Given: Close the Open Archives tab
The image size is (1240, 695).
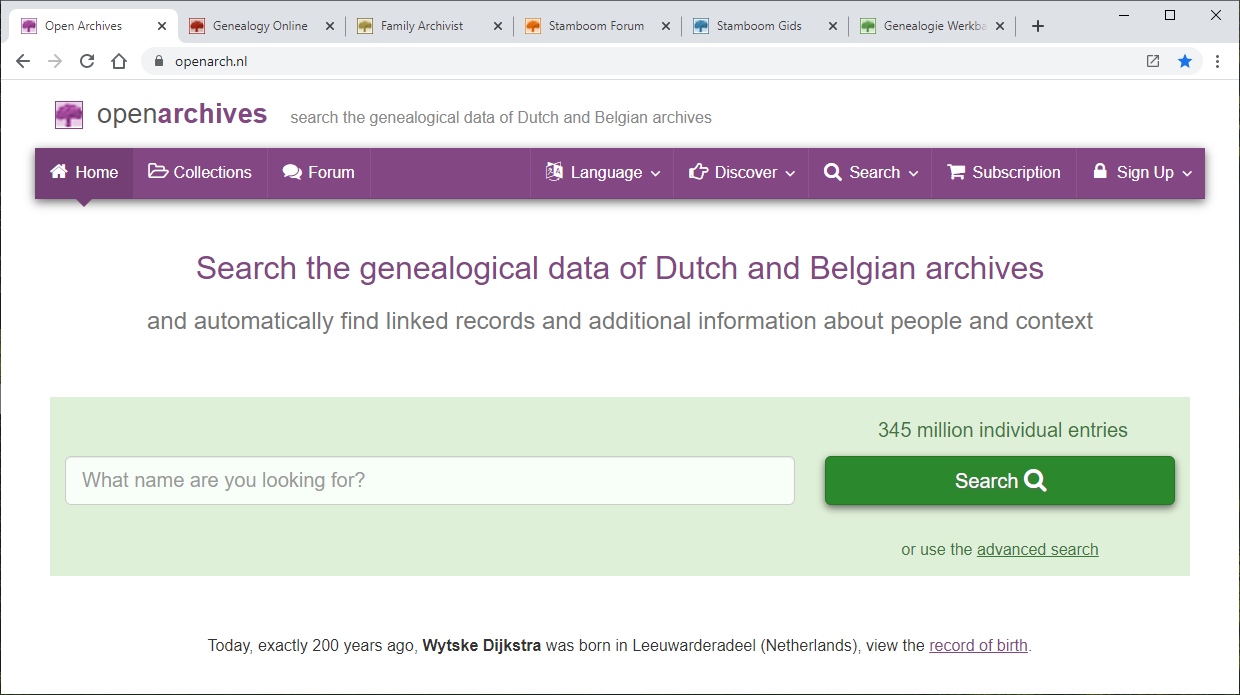Looking at the screenshot, I should pyautogui.click(x=162, y=26).
